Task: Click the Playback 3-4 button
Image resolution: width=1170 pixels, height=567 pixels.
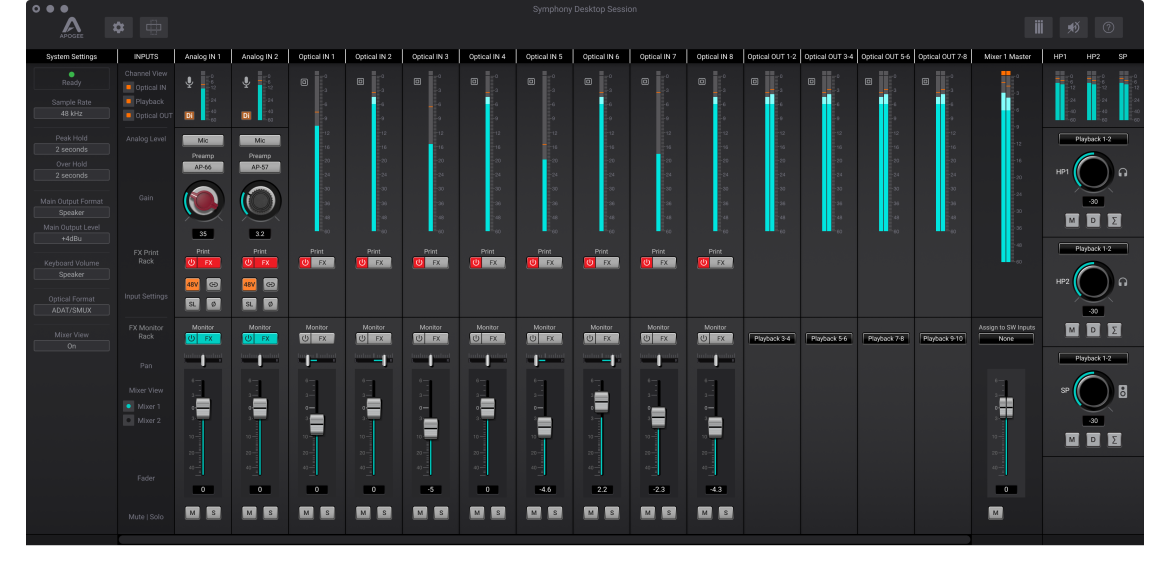Action: (x=772, y=339)
